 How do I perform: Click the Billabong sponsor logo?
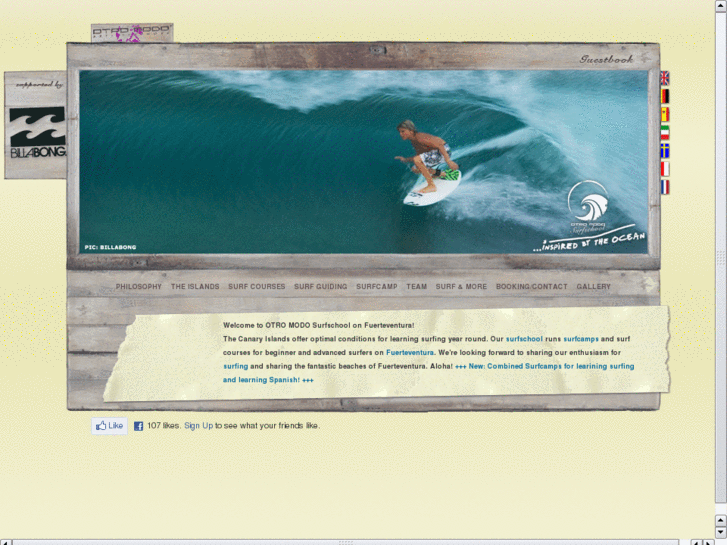click(x=38, y=133)
